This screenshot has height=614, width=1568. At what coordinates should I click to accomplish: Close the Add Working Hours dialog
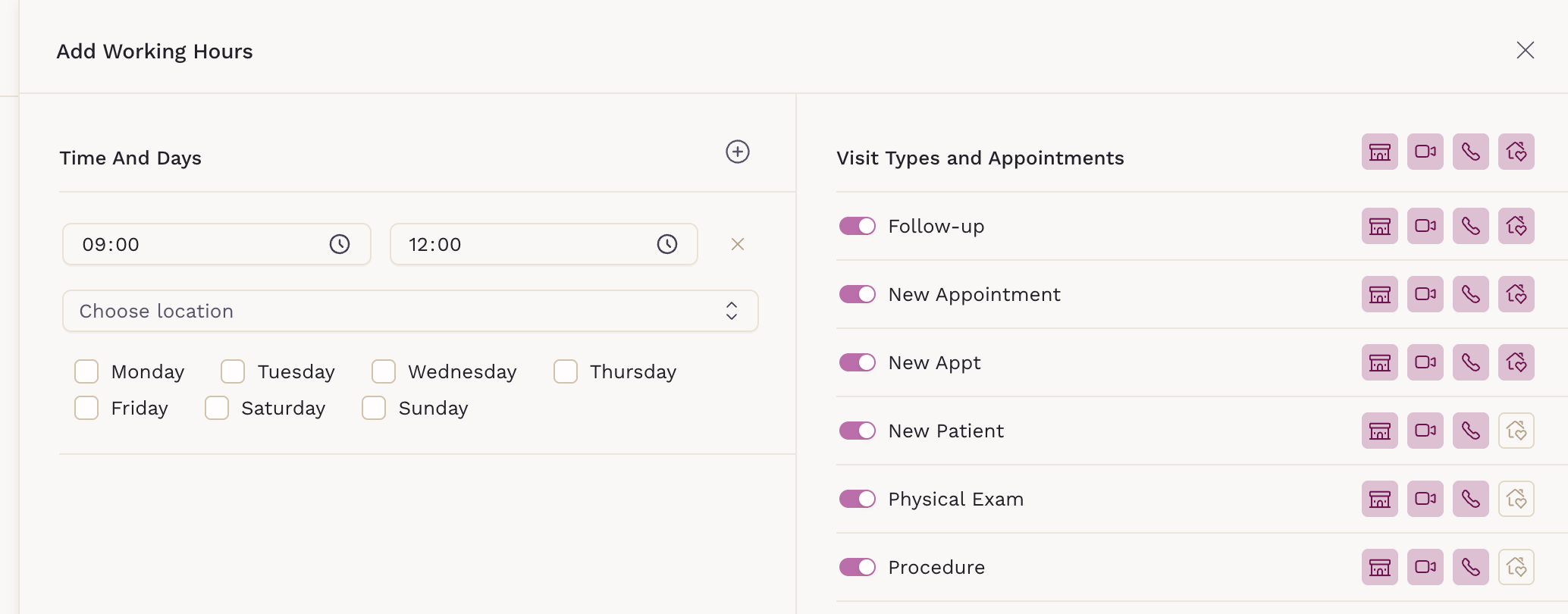(x=1525, y=51)
